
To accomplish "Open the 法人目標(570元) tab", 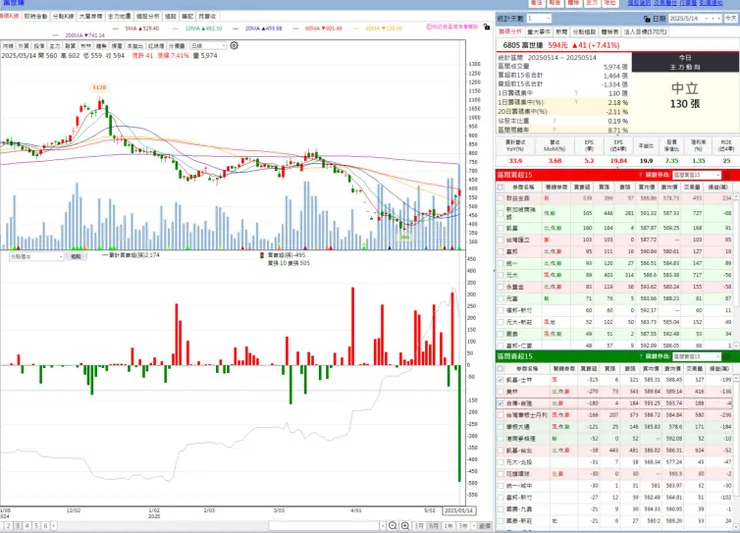I will pyautogui.click(x=645, y=32).
